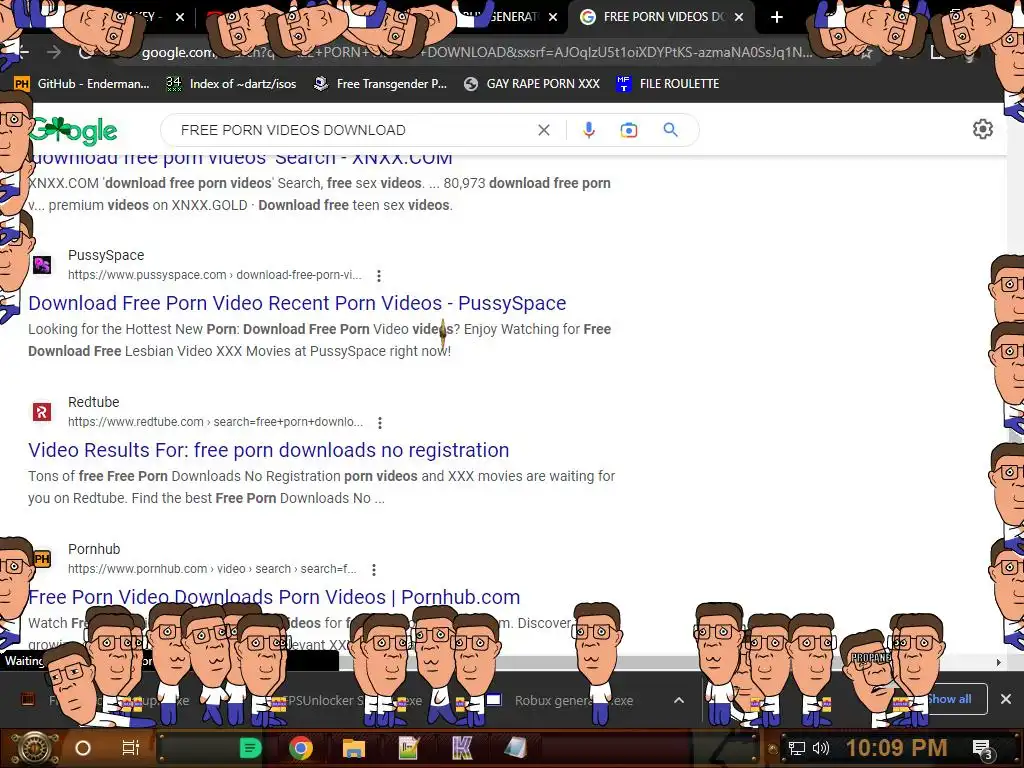Open the 'Video Results For' result title
Viewport: 1024px width, 768px height.
tap(268, 450)
